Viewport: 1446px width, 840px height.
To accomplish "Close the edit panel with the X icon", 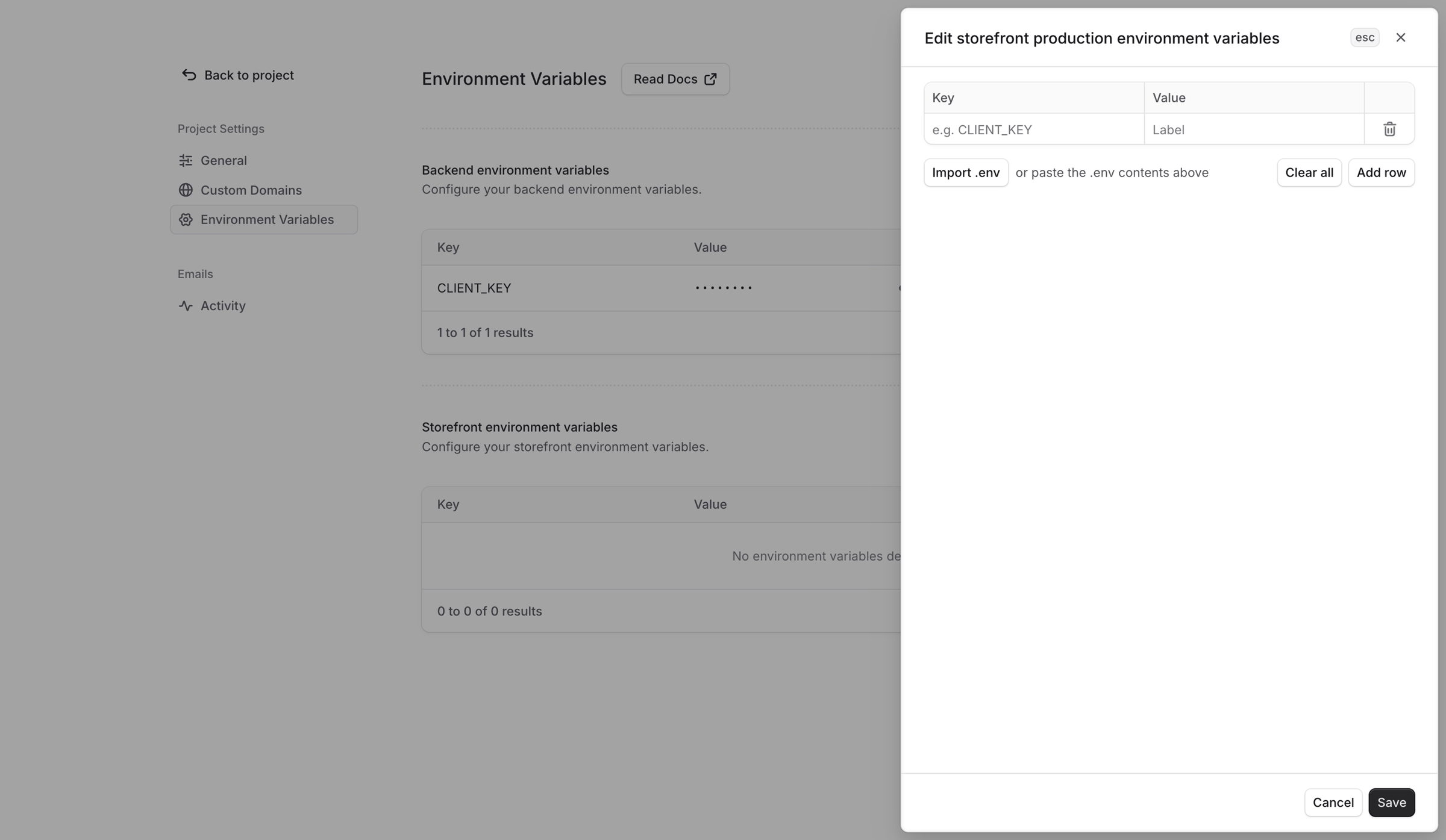I will click(x=1401, y=37).
